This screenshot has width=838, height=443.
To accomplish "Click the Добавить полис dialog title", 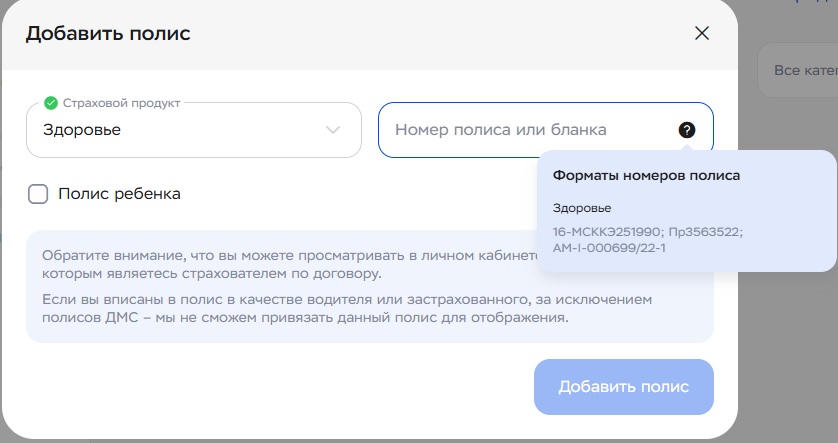I will click(x=108, y=34).
